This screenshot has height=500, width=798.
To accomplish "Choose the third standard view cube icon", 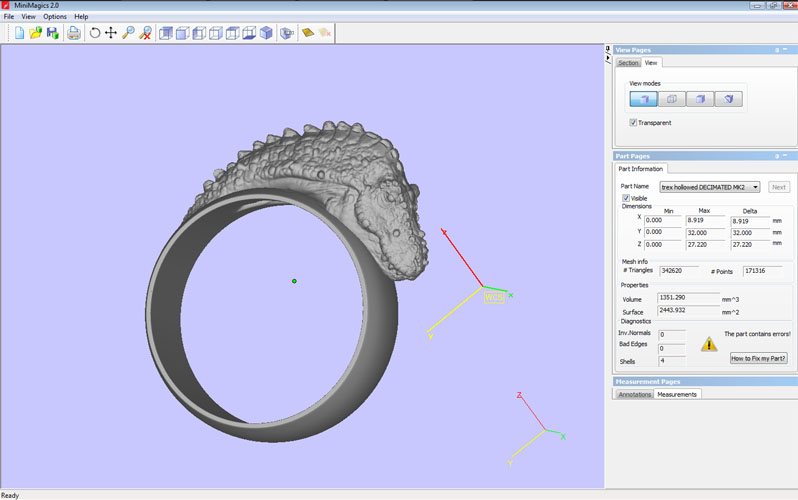I will click(199, 33).
